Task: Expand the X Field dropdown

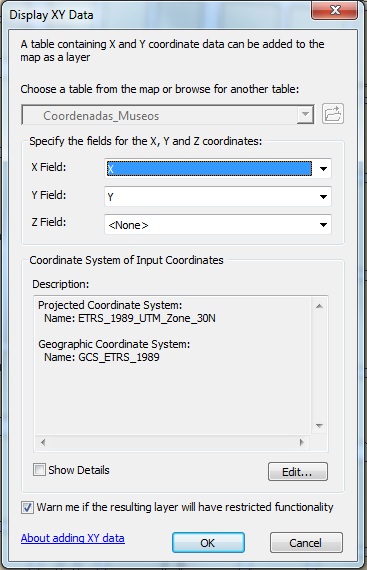Action: click(323, 169)
